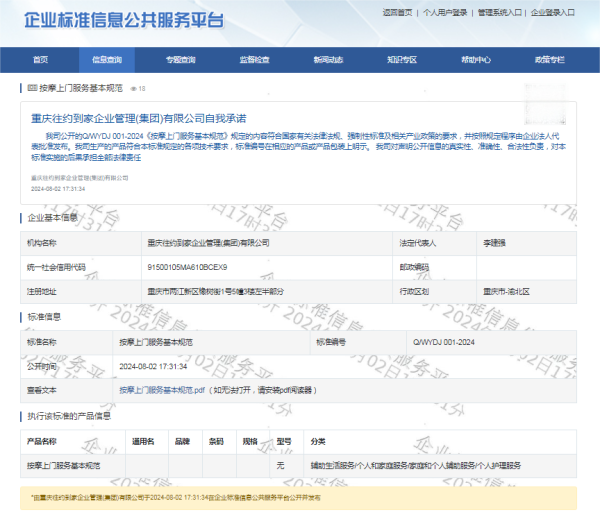The height and width of the screenshot is (517, 600).
Task: Switch to the 信息查询 tab
Action: pos(107,60)
